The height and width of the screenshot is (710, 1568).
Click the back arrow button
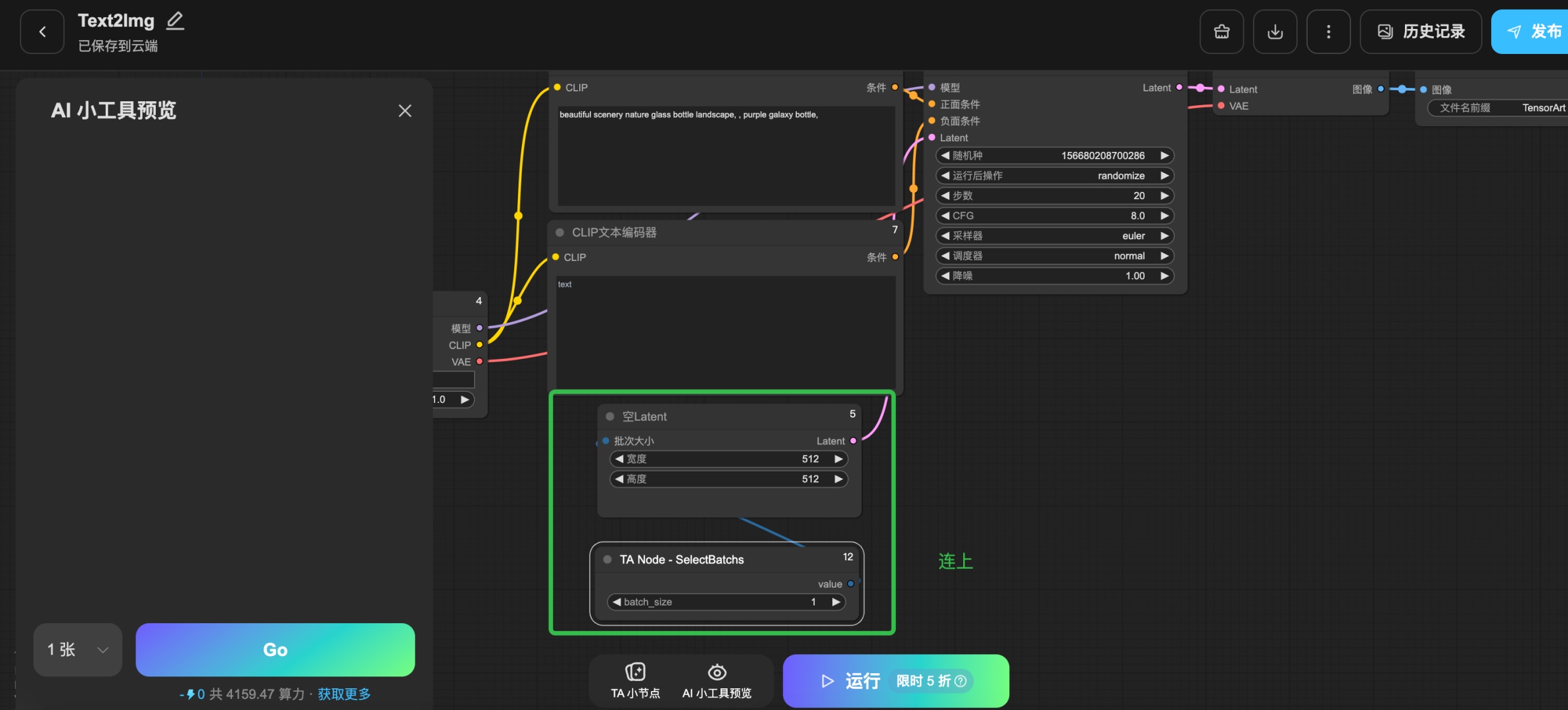(42, 32)
